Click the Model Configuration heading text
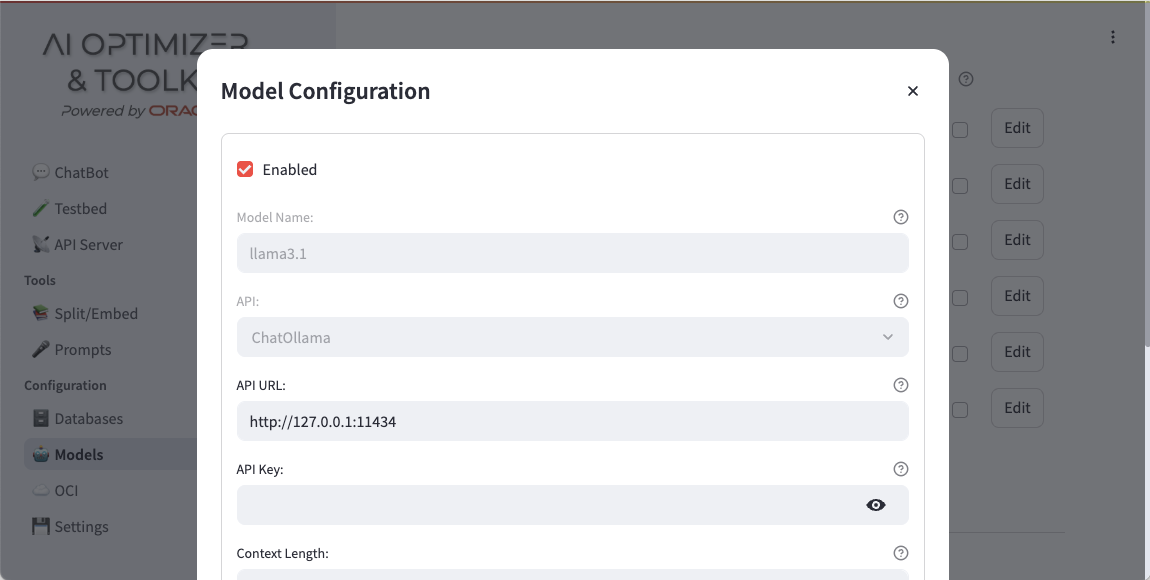 pos(326,91)
